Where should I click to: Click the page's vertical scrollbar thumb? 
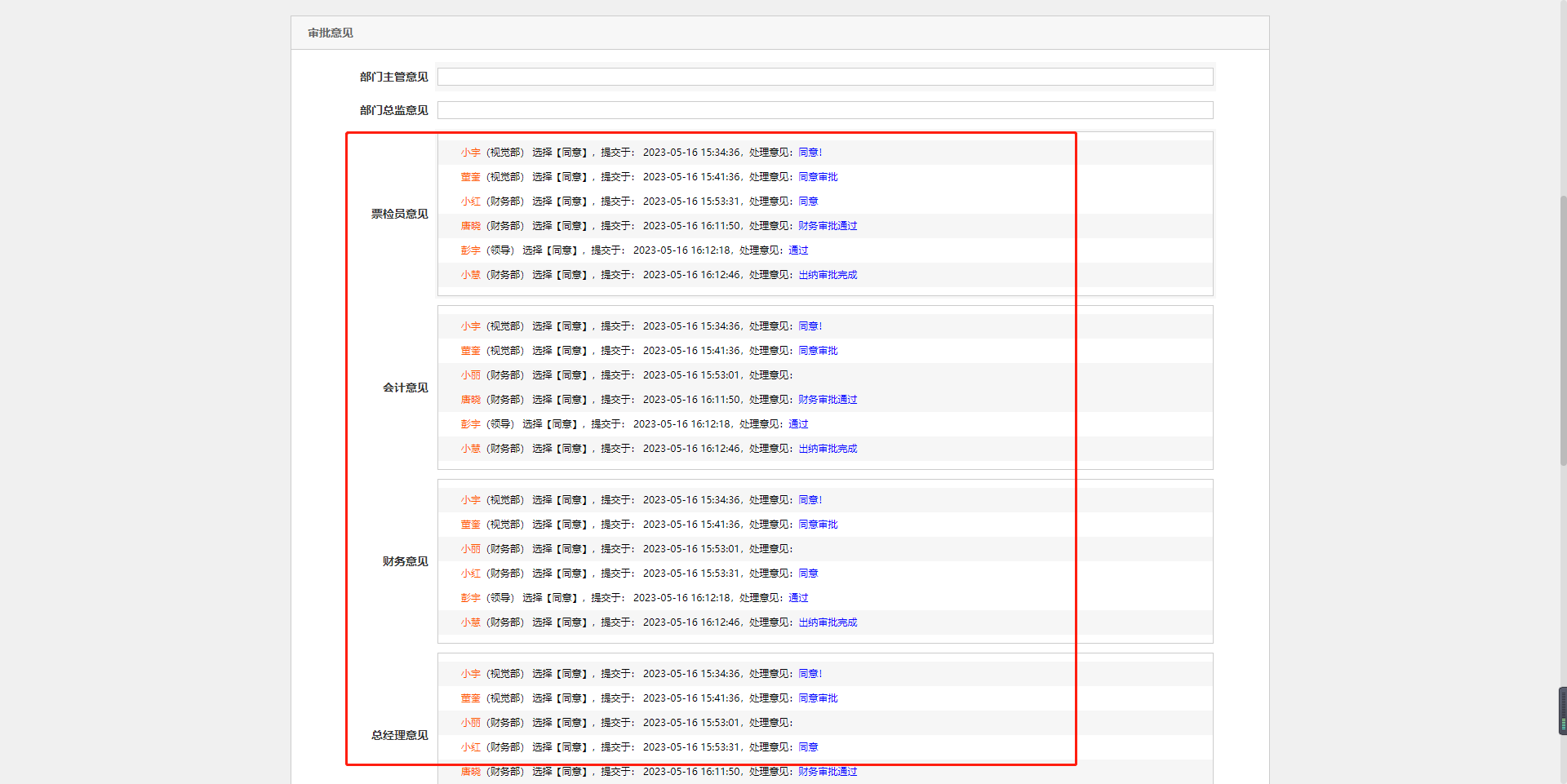pos(1563,326)
